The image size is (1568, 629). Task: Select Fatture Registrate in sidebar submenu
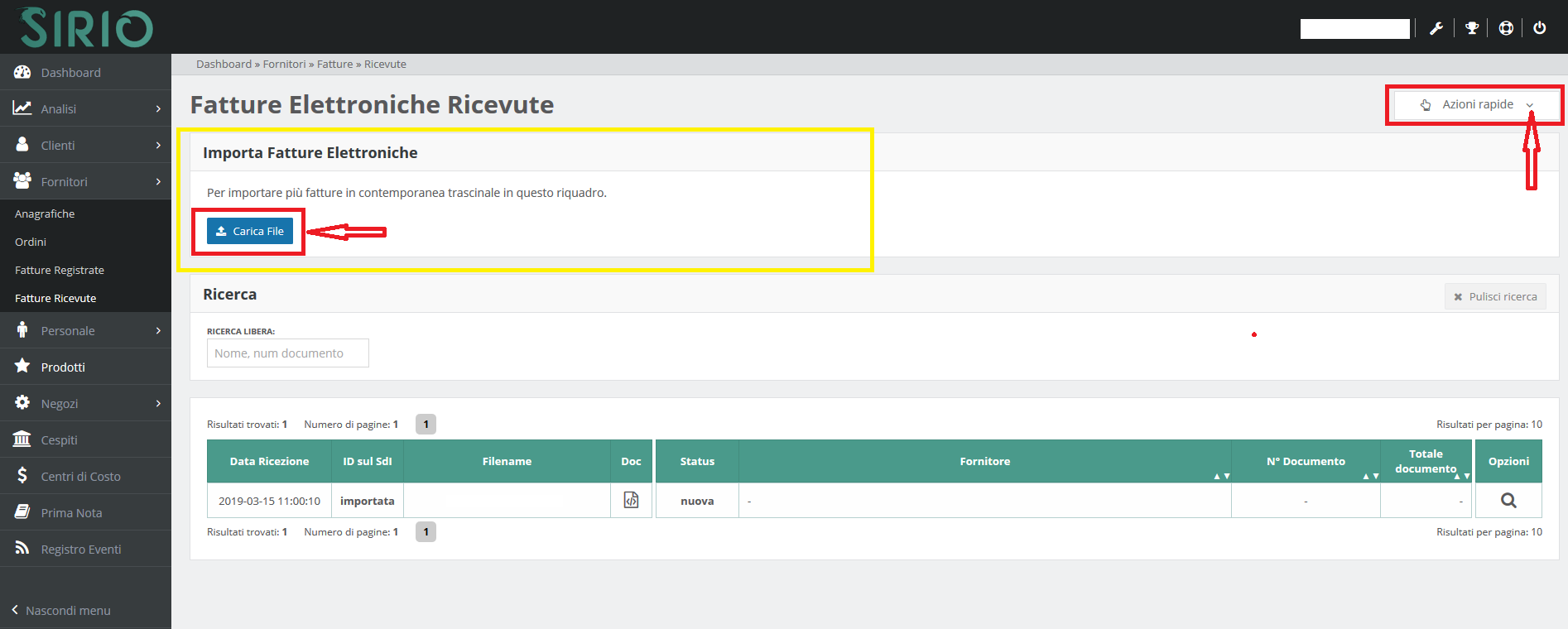pos(60,271)
